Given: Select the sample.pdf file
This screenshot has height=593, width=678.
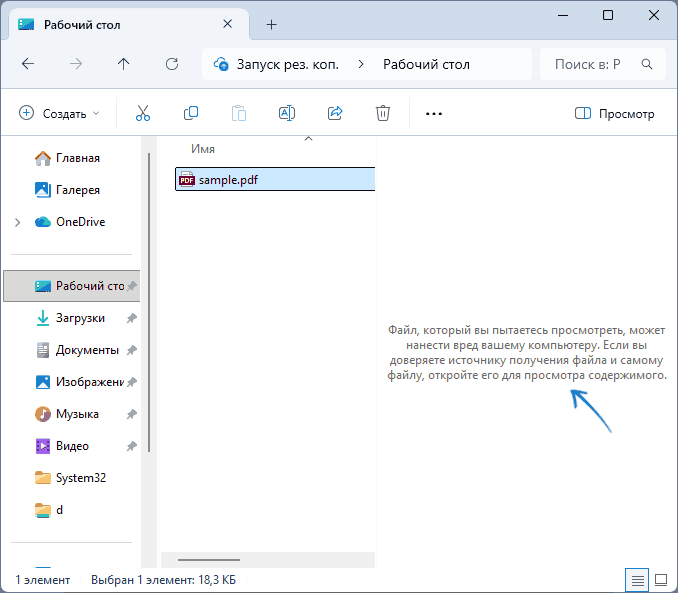Looking at the screenshot, I should pos(228,180).
